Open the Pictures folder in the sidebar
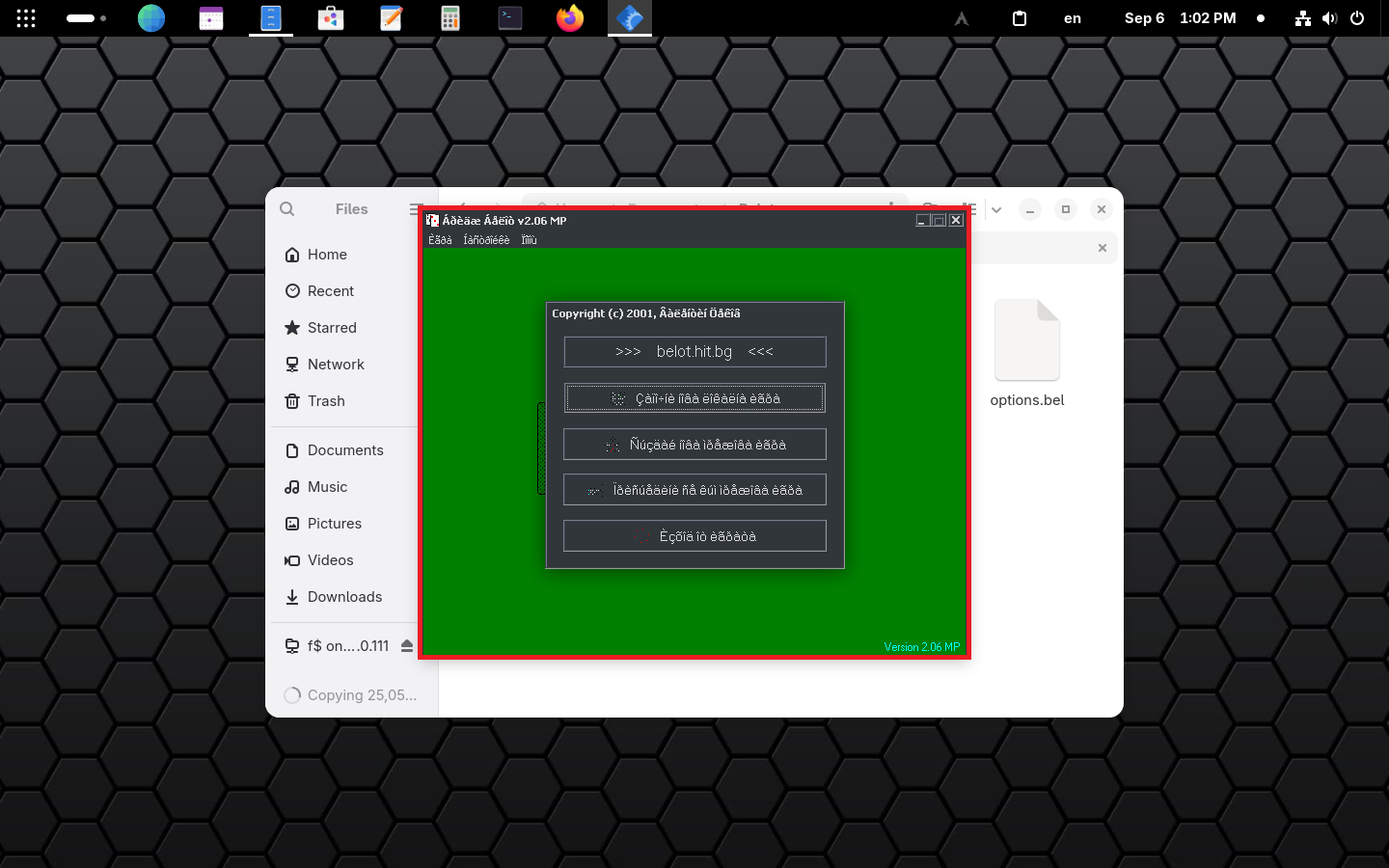 tap(351, 524)
